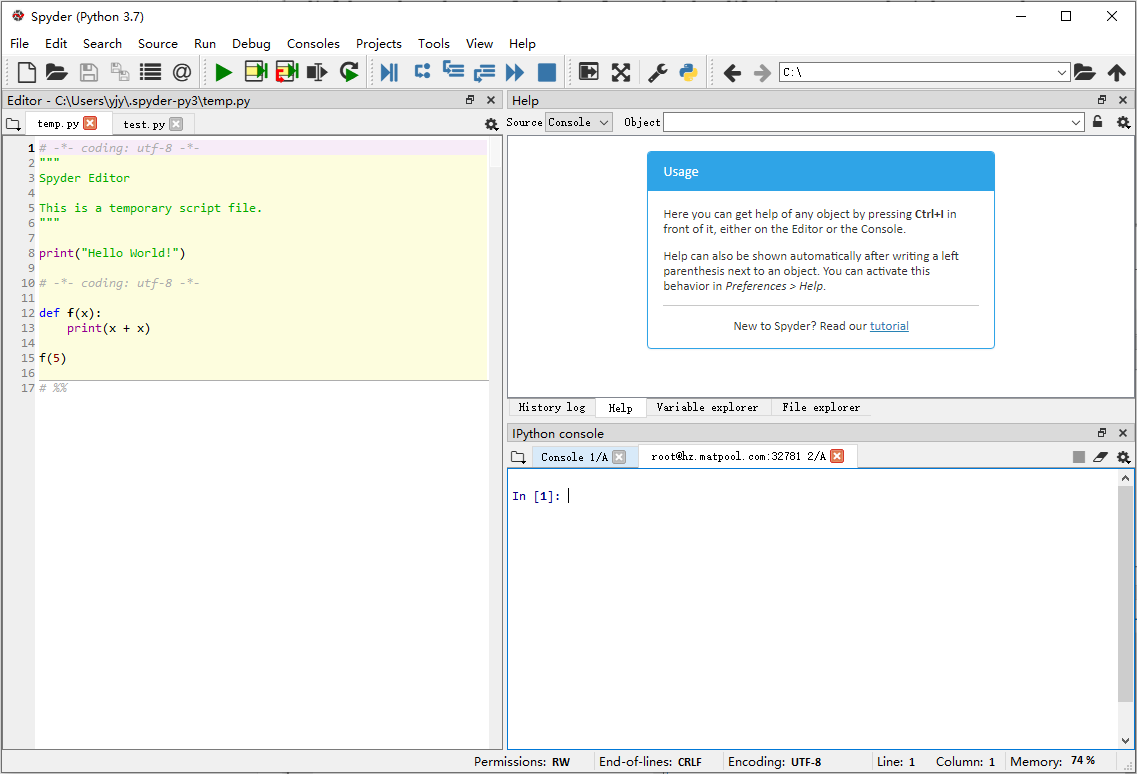This screenshot has width=1137, height=774.
Task: Close the test.py editor tab
Action: coord(176,124)
